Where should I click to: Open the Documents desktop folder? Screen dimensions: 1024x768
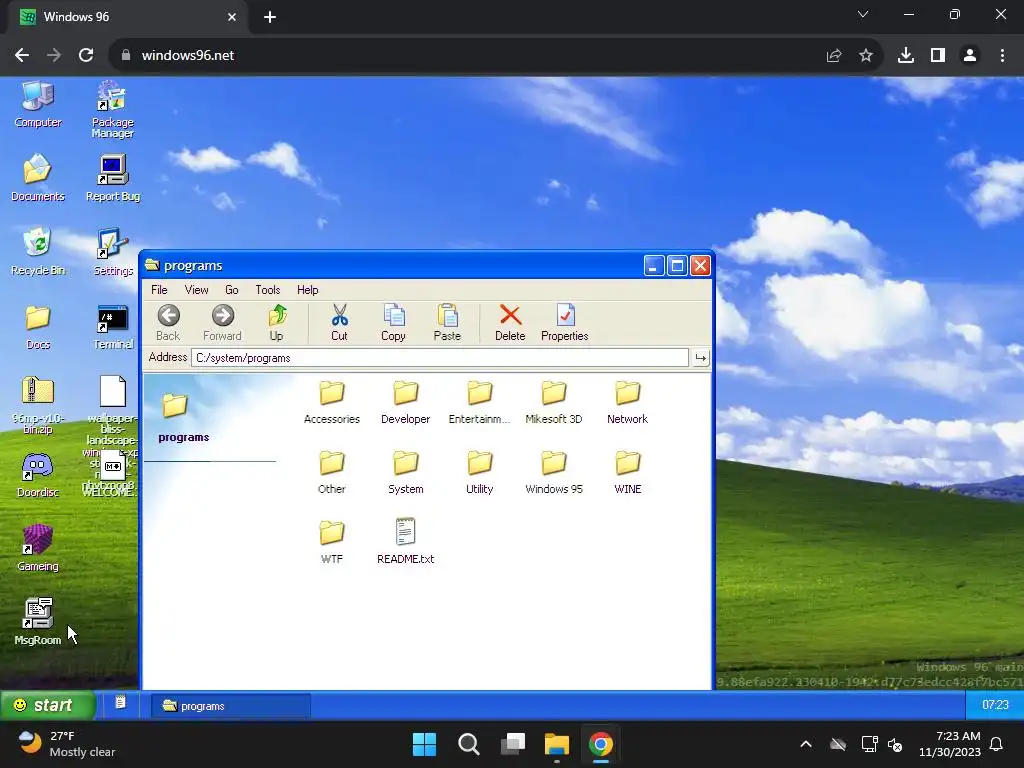[x=38, y=178]
